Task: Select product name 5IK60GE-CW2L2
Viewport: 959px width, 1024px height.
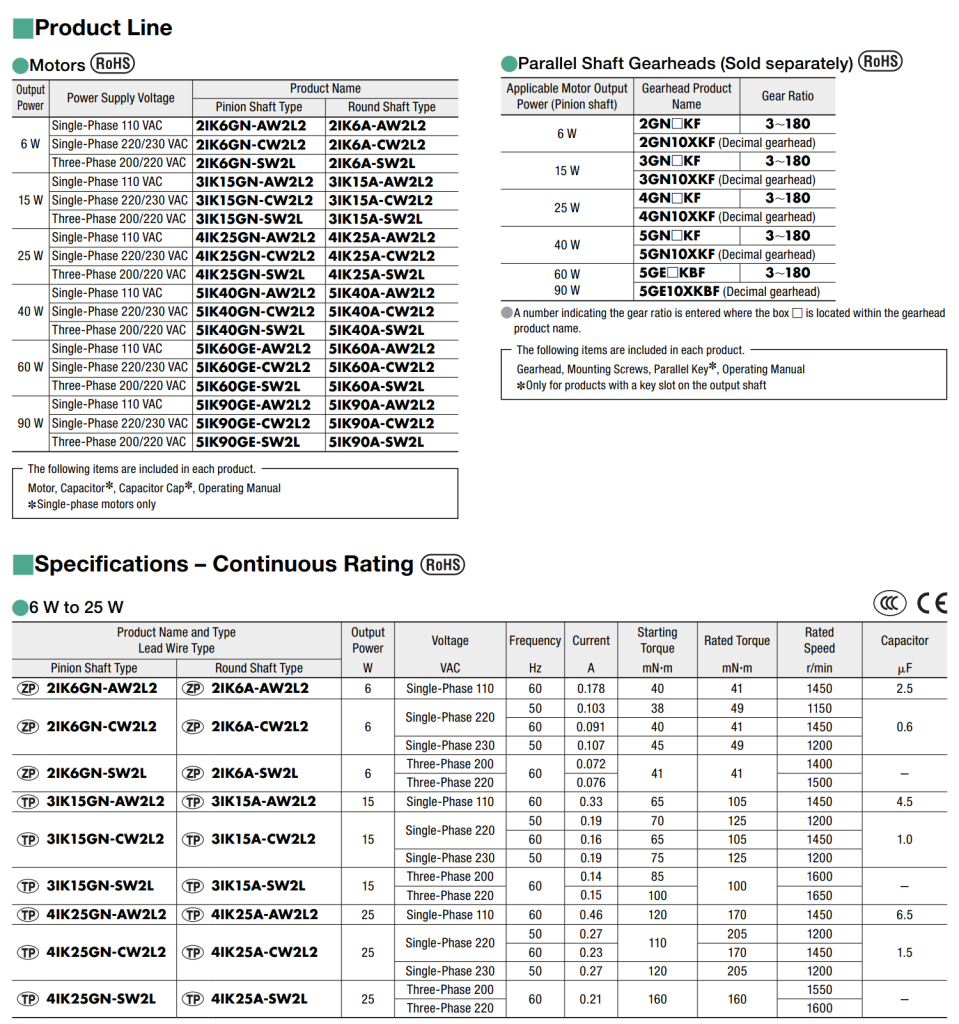Action: [x=253, y=368]
